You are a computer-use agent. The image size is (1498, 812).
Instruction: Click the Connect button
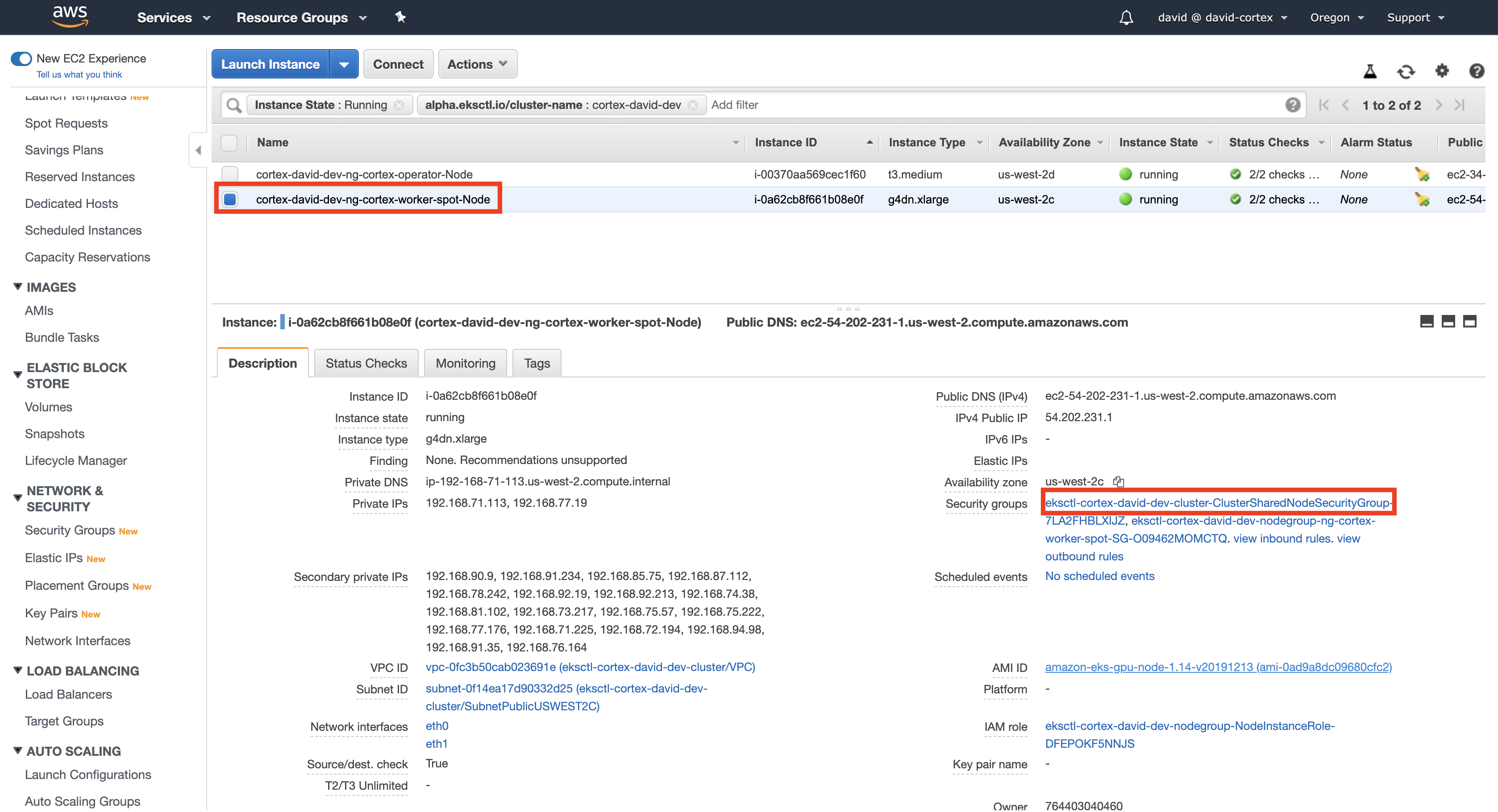tap(398, 64)
